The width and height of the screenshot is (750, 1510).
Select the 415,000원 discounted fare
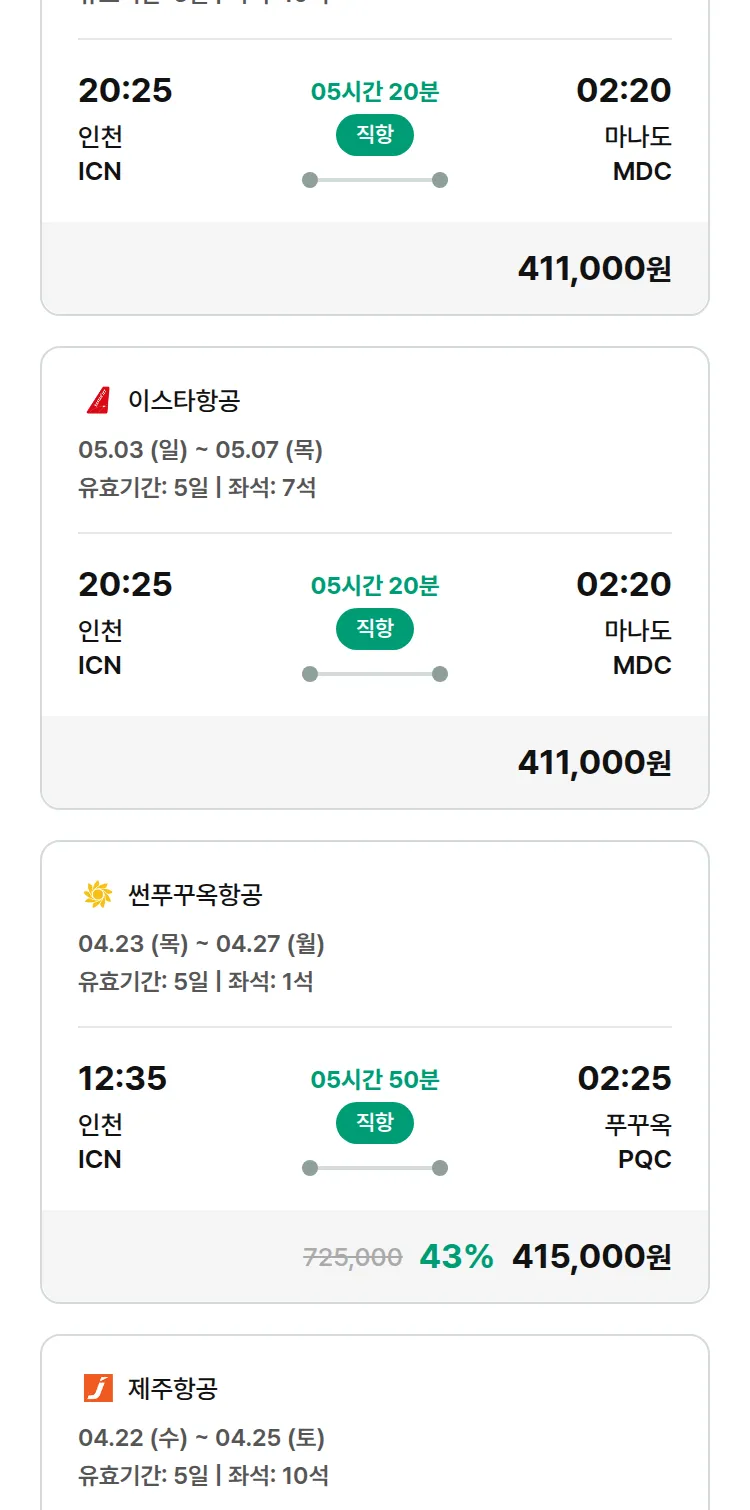591,1257
